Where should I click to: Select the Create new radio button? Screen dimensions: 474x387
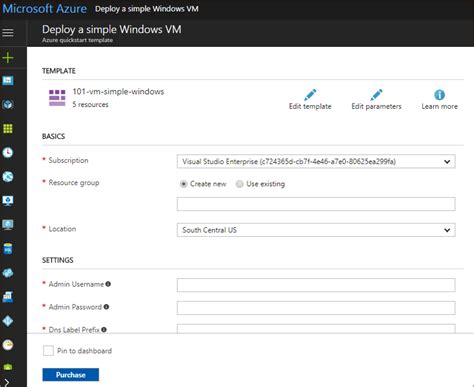[x=183, y=184]
